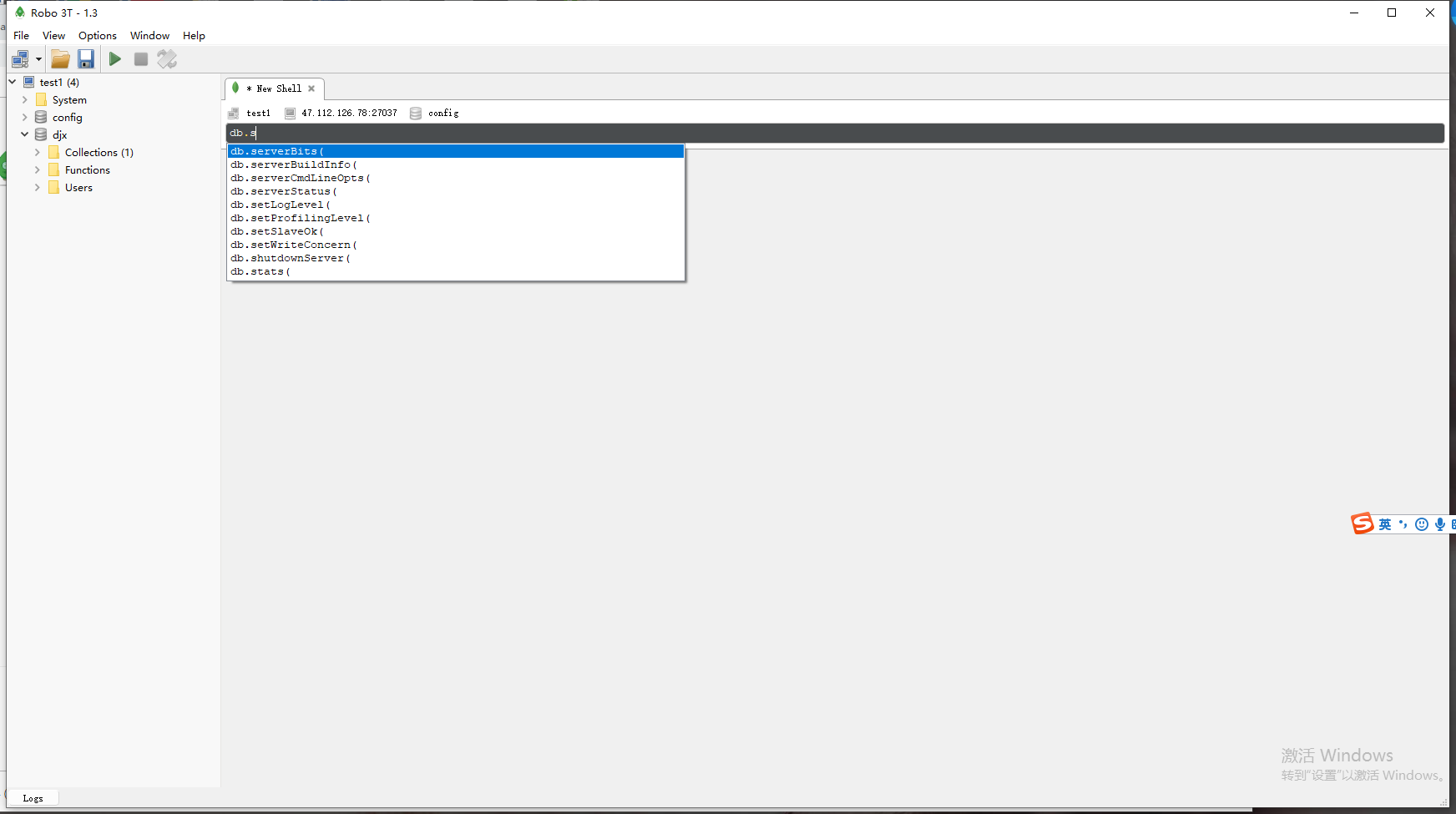This screenshot has width=1456, height=814.
Task: Select the System folder item
Action: coord(69,100)
